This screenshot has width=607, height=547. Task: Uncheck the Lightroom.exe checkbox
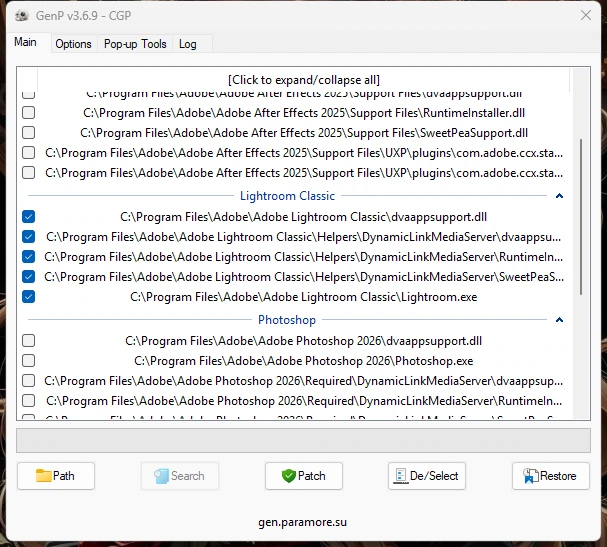(28, 297)
